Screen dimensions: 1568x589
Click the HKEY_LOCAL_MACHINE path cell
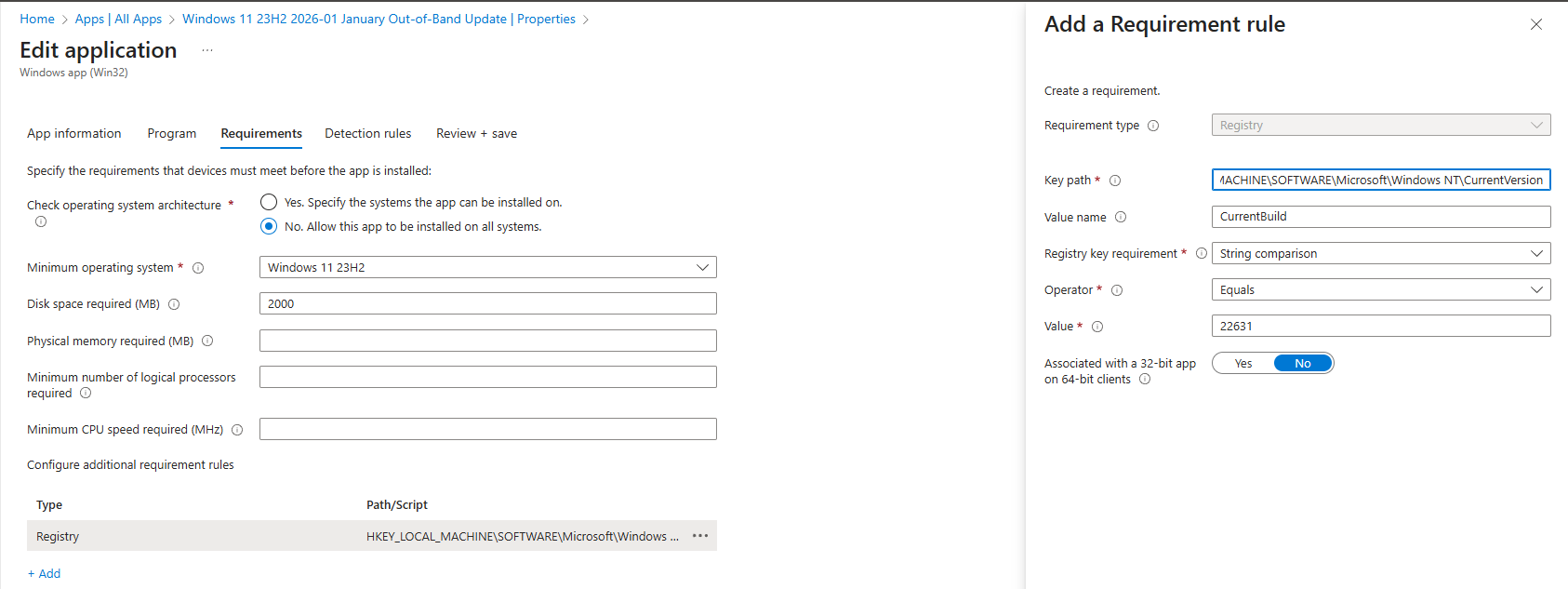(523, 537)
